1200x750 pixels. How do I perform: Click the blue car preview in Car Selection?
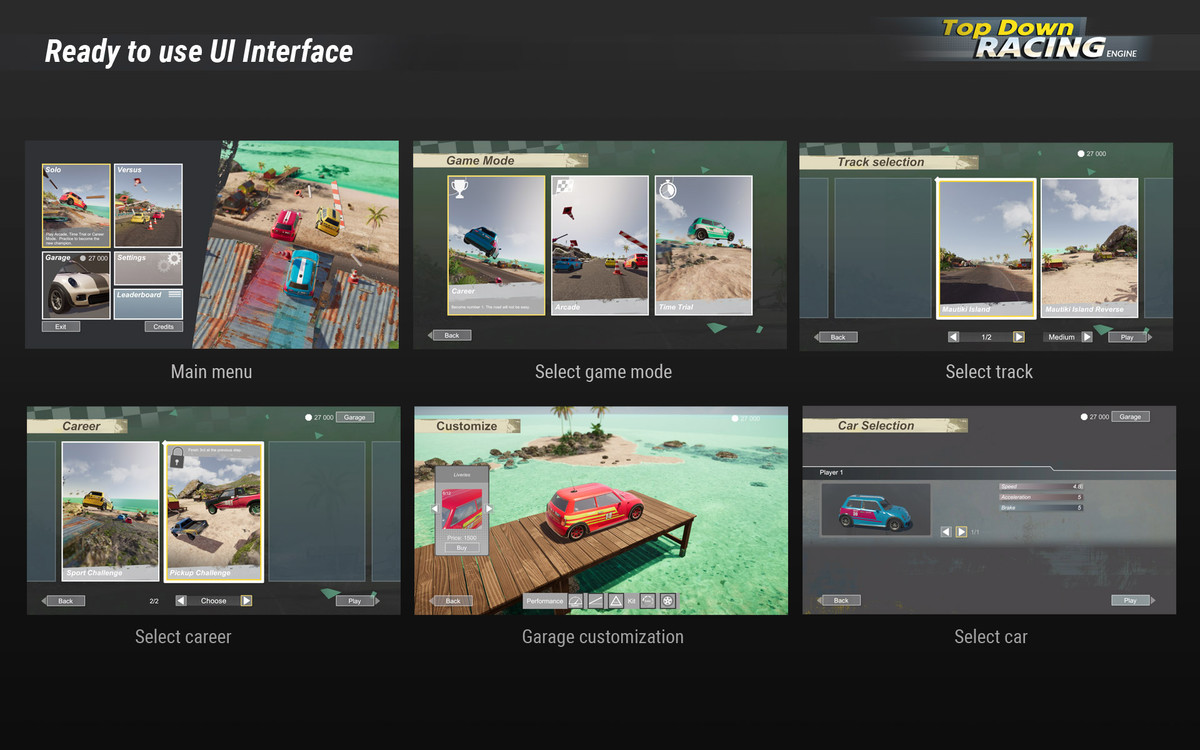click(876, 510)
